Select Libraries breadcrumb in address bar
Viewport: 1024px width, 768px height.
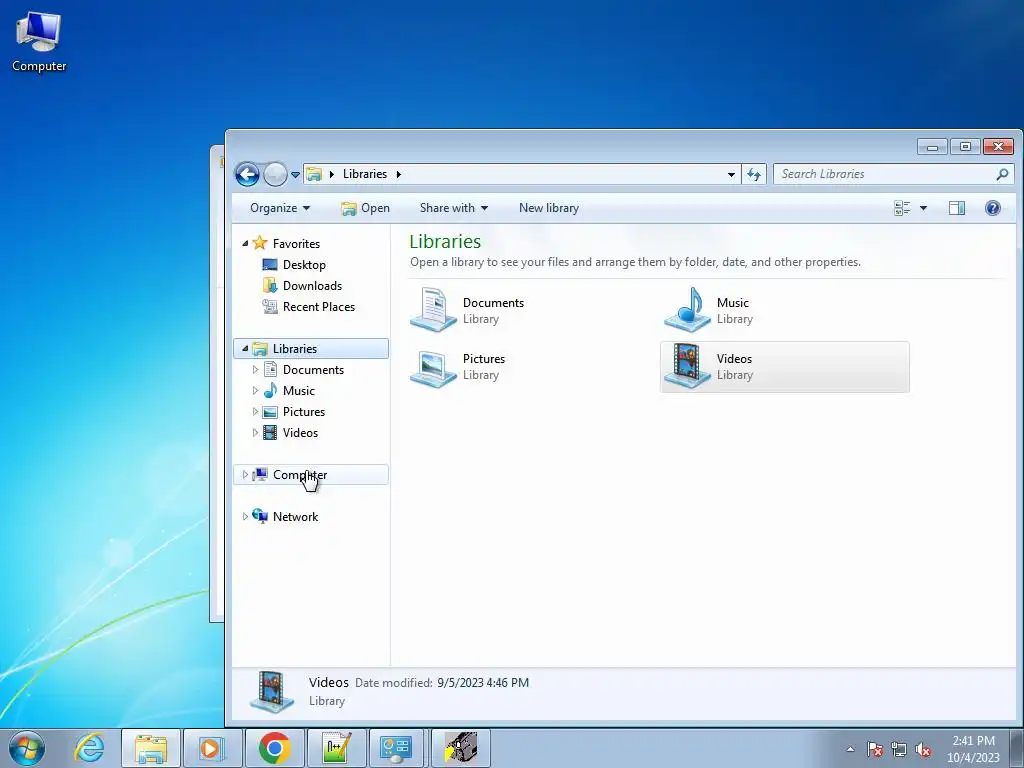point(364,174)
